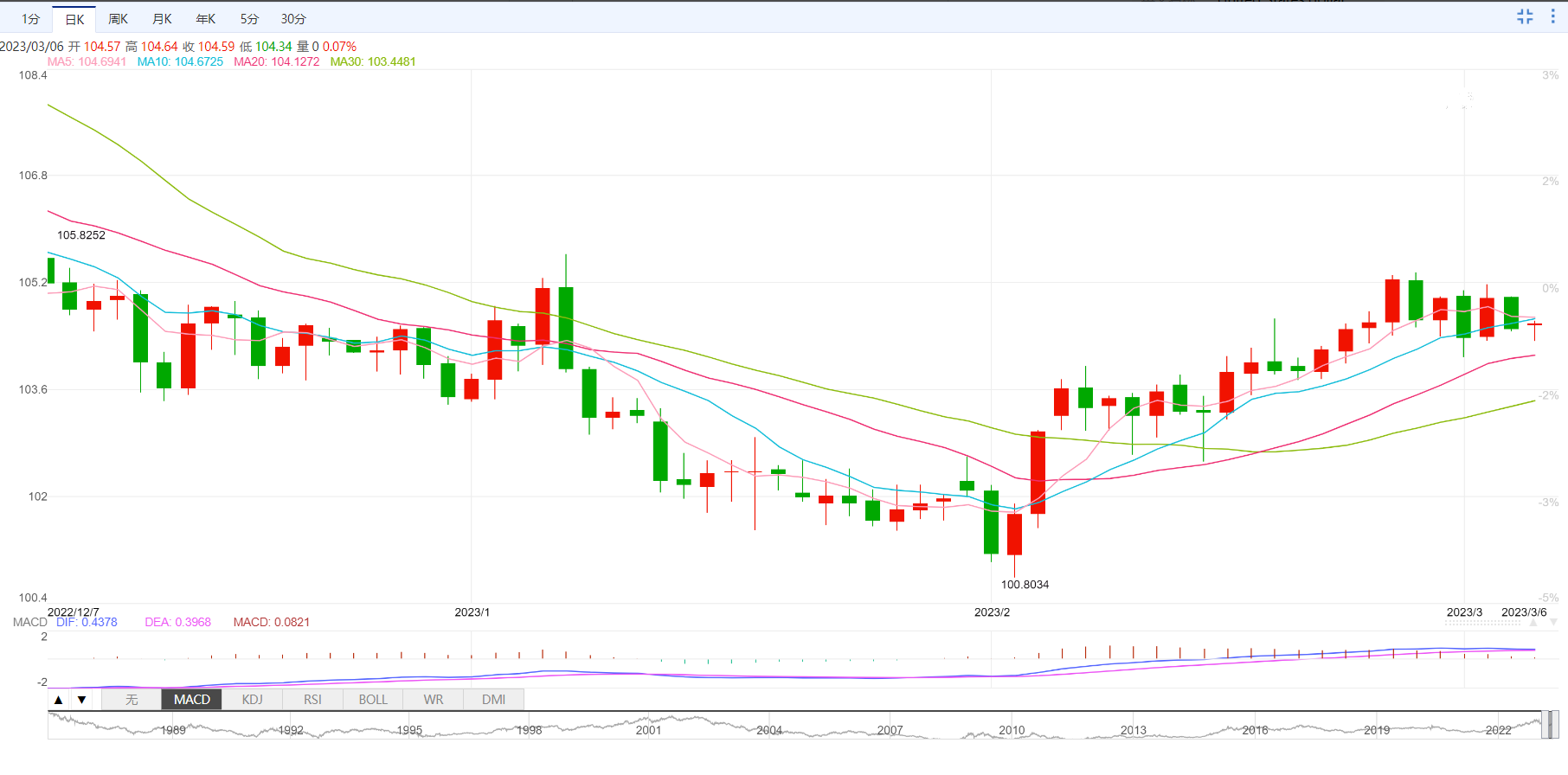The image size is (1568, 775).
Task: Click the 2023/2 date axis label
Action: coord(992,612)
